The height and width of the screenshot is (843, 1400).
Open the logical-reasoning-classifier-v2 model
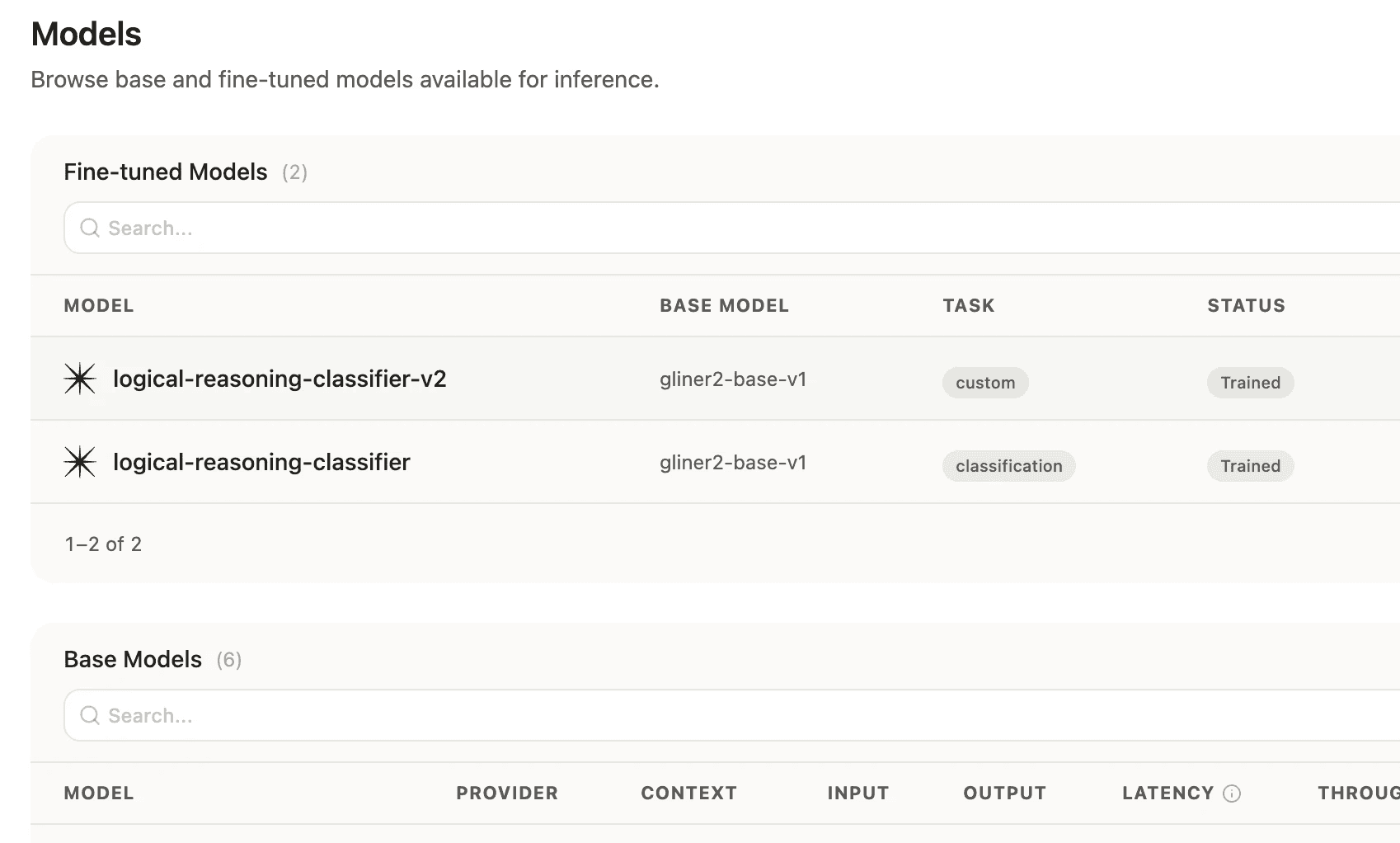tap(280, 379)
